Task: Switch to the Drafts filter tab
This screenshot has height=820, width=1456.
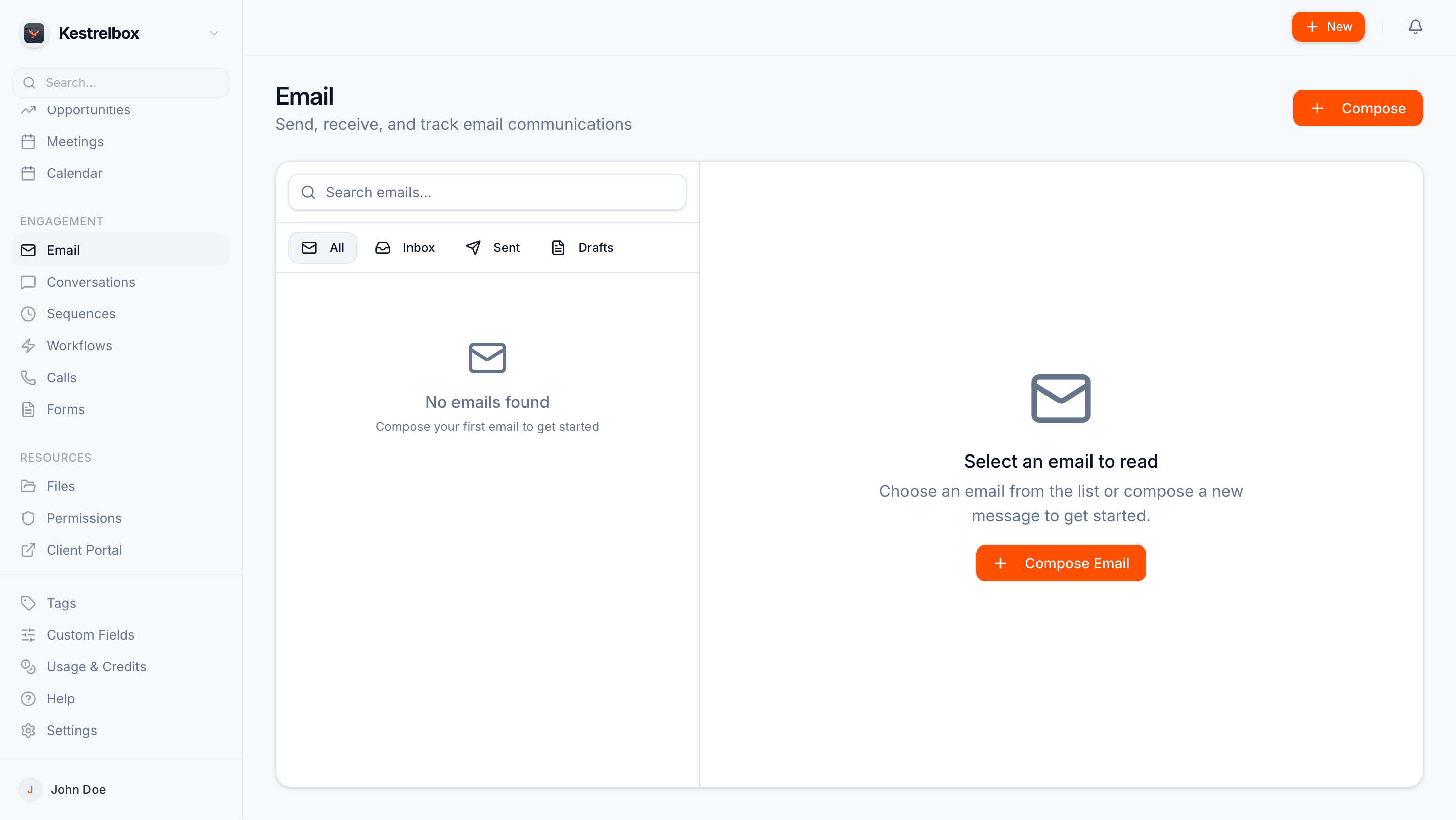Action: tap(581, 247)
